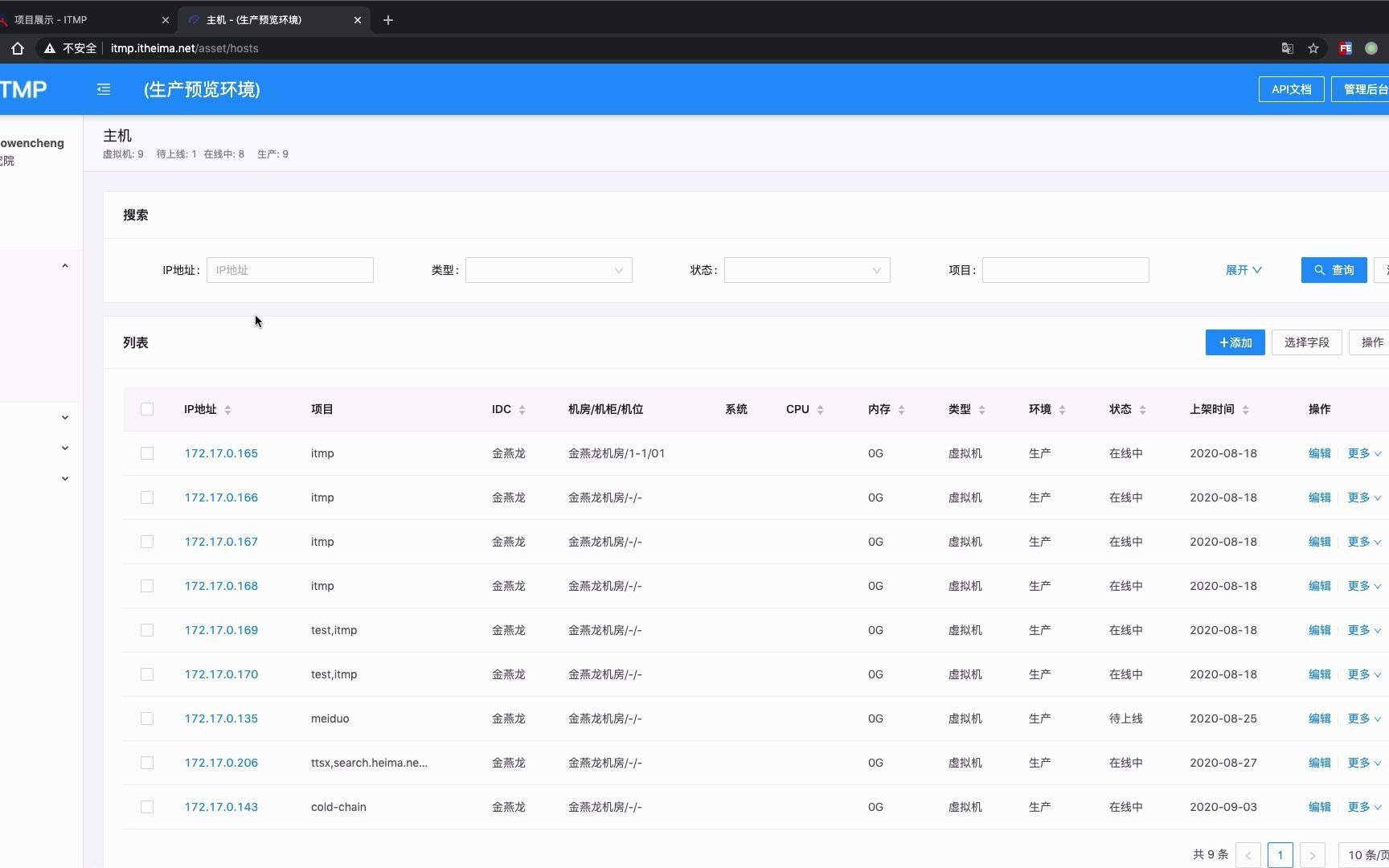The width and height of the screenshot is (1389, 868).
Task: Sort by IP地址 column arrows
Action: click(x=227, y=410)
